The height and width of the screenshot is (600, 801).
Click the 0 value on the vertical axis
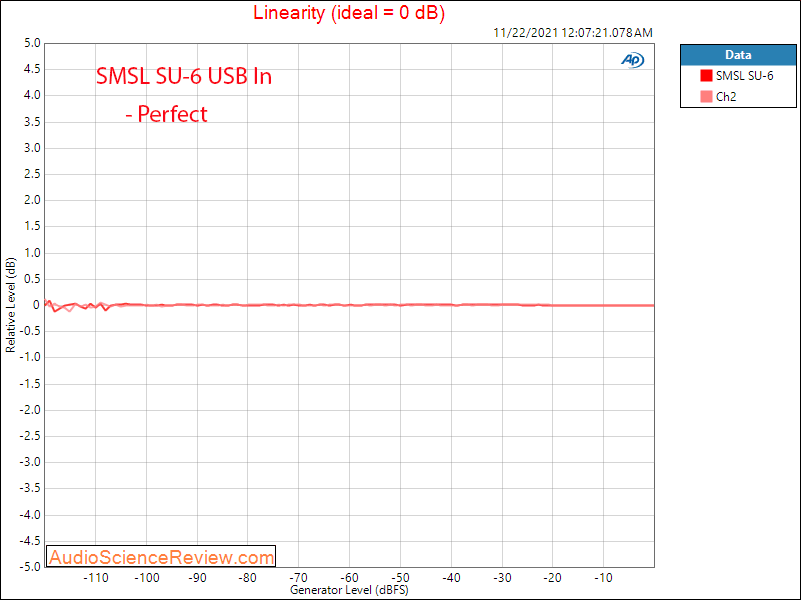click(x=36, y=305)
